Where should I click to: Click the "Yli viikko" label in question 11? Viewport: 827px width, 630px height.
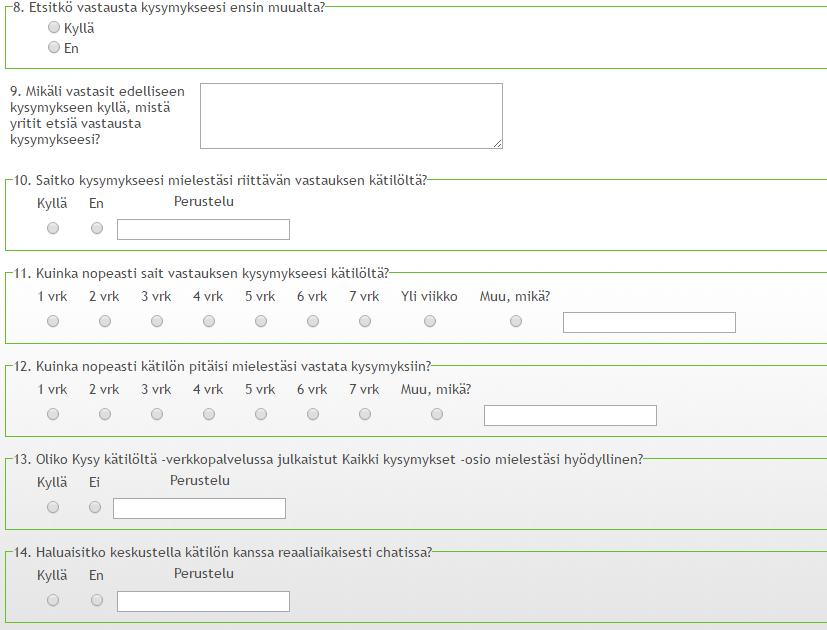pyautogui.click(x=429, y=297)
